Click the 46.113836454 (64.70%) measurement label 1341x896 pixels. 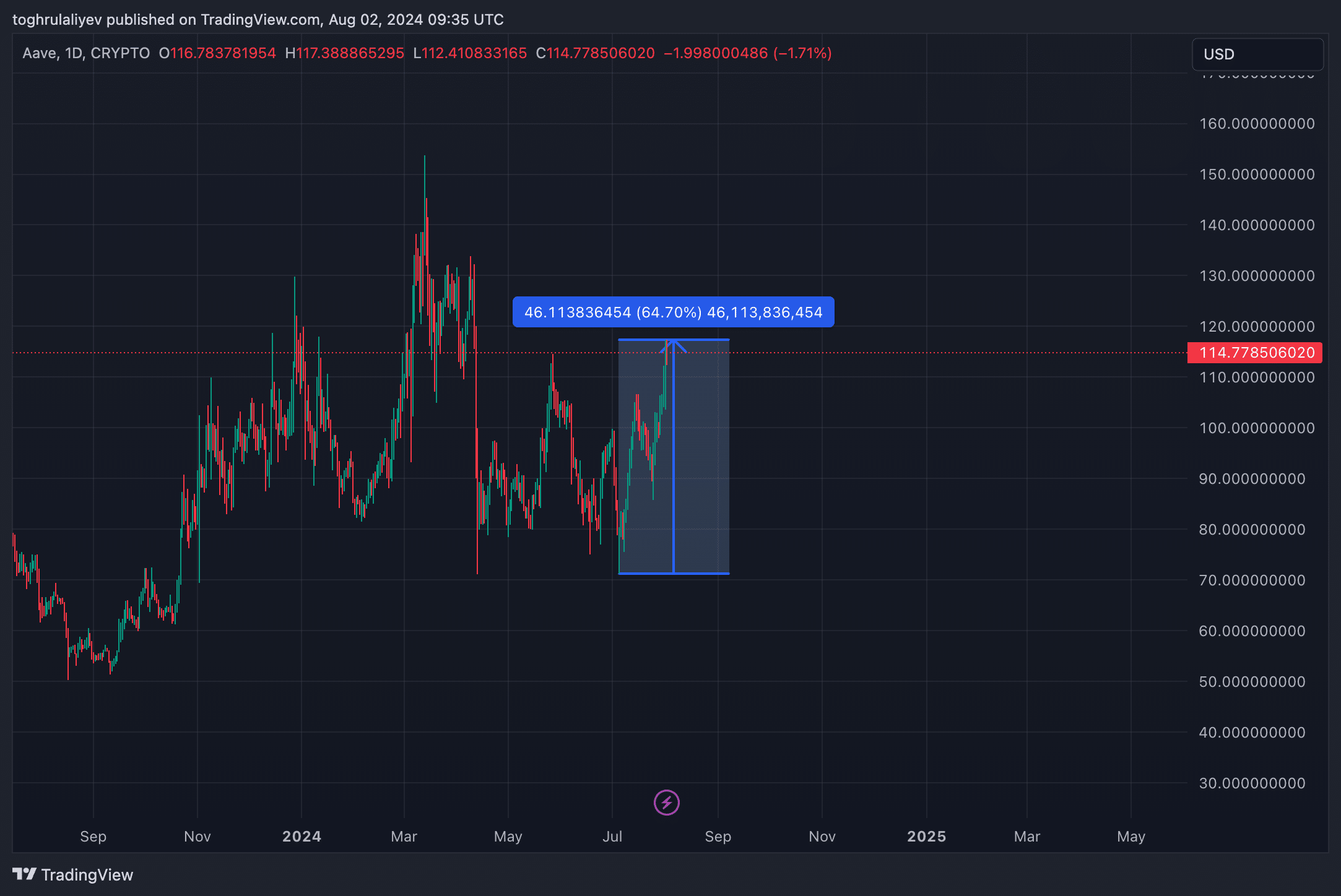674,312
